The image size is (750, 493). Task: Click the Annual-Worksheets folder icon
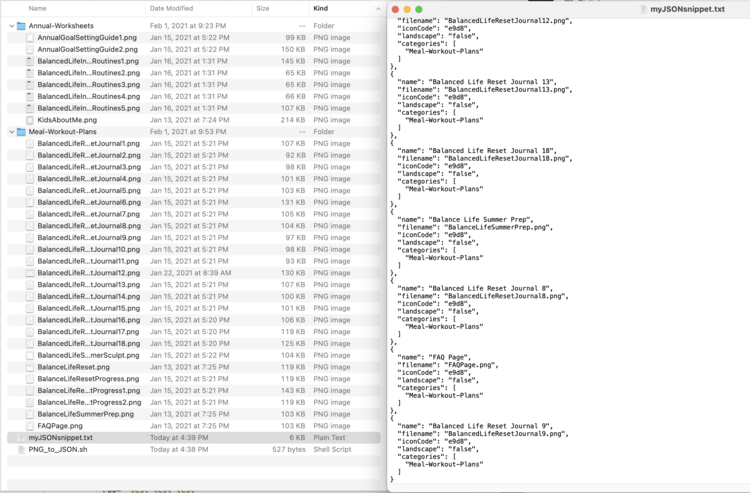tap(22, 25)
